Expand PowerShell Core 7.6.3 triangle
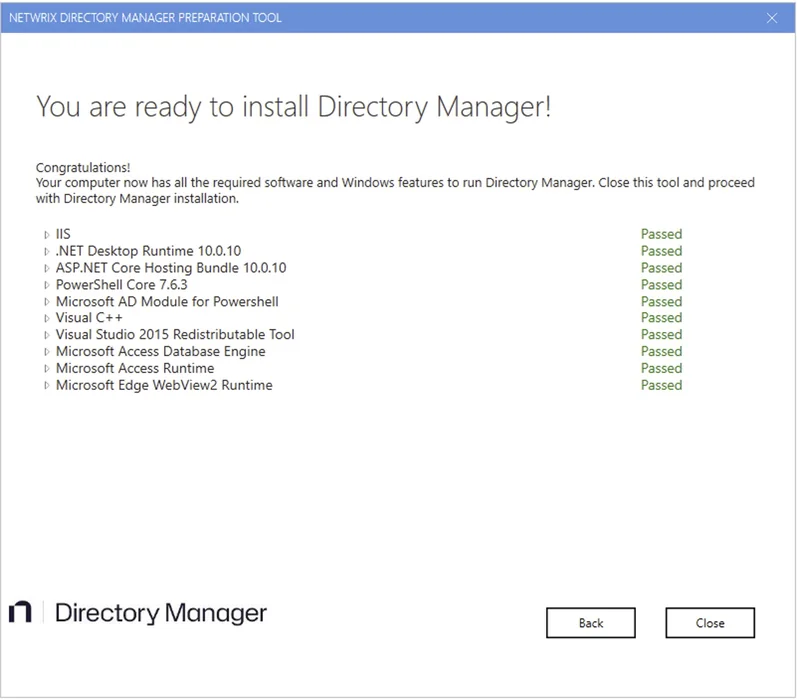 [x=47, y=285]
